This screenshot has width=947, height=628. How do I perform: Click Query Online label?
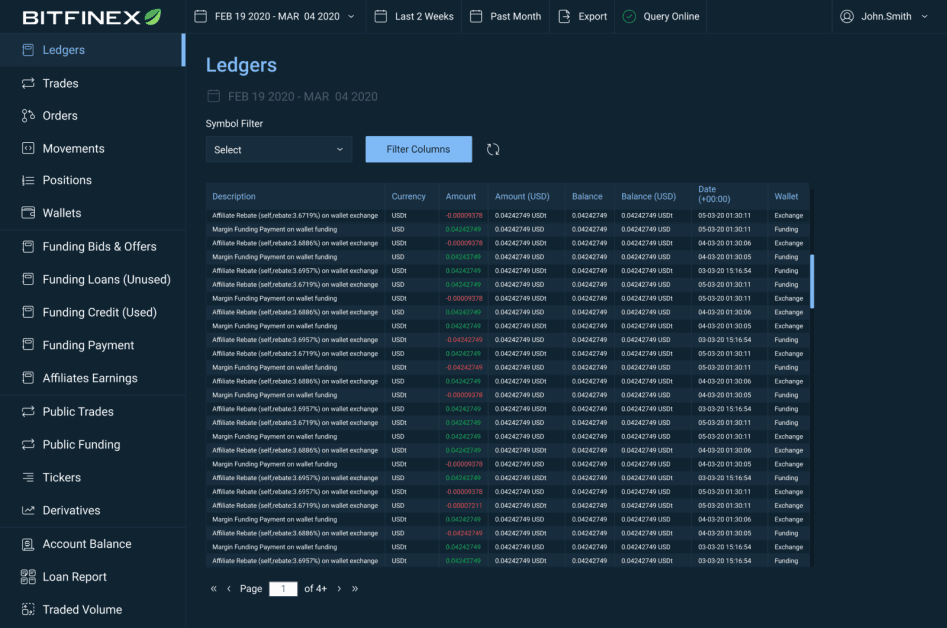pos(671,16)
